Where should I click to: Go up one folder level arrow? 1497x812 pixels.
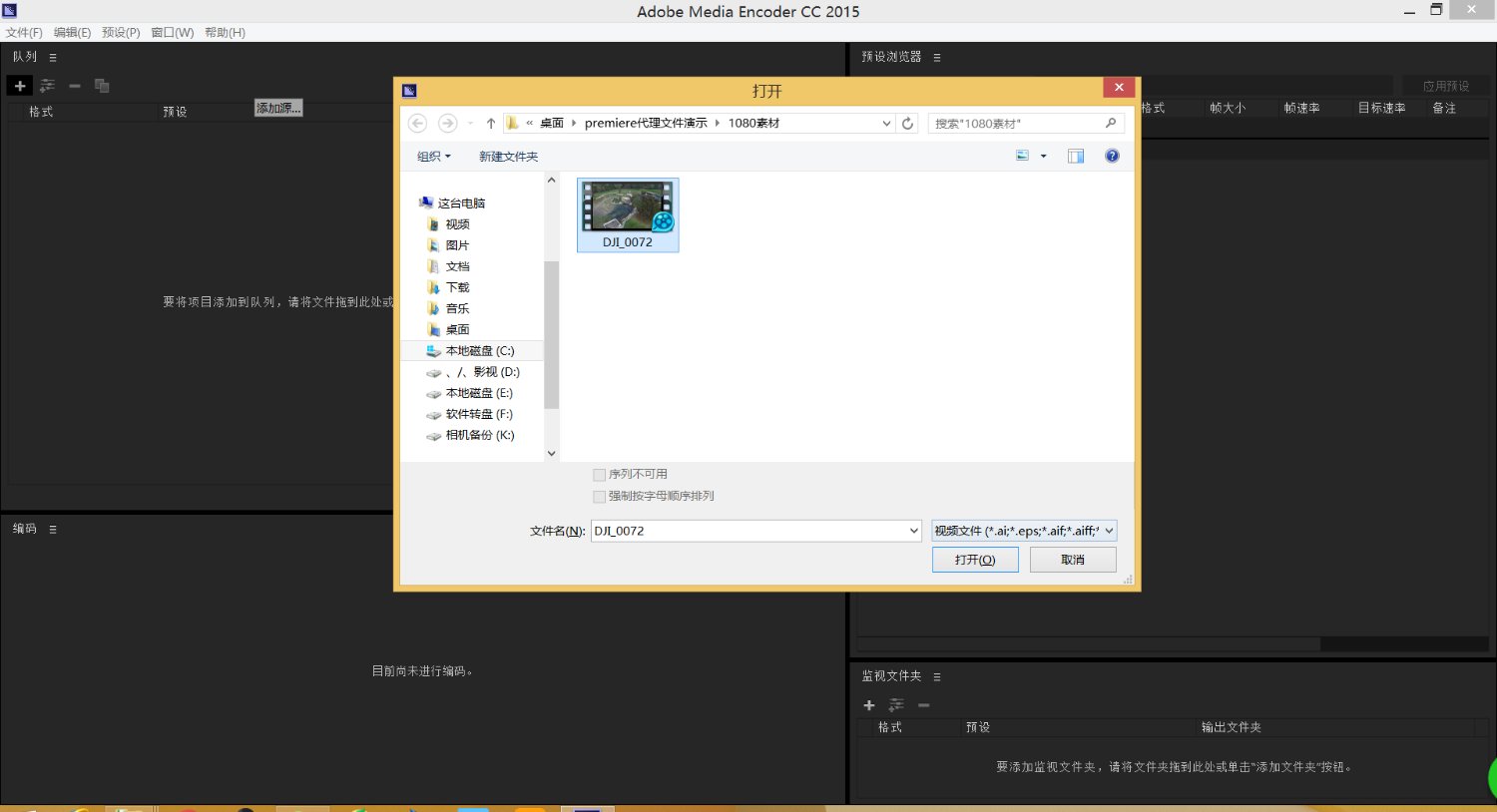tap(491, 123)
